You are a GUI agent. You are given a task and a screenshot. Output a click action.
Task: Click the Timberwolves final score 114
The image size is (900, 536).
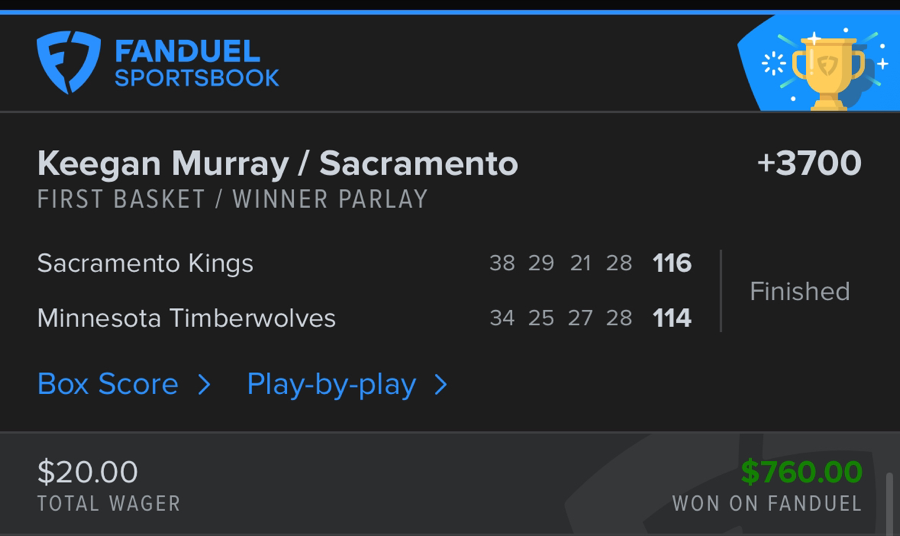click(x=672, y=318)
